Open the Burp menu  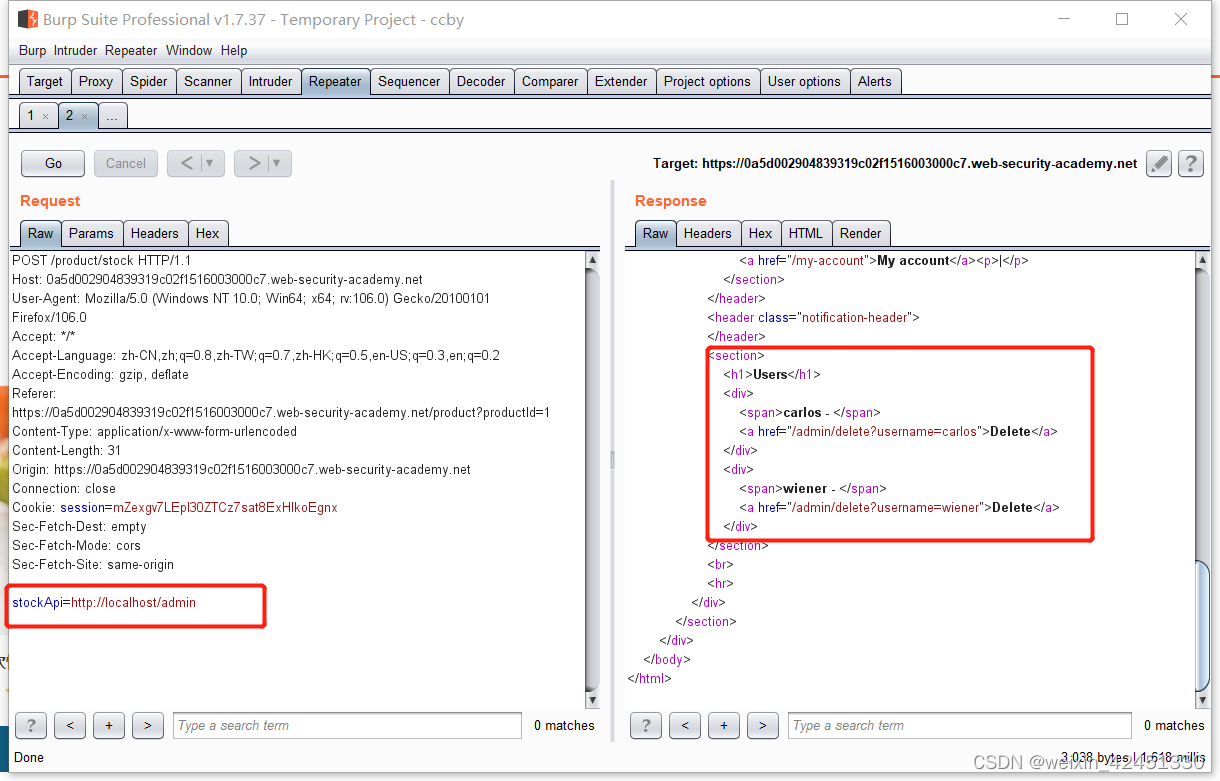(32, 50)
